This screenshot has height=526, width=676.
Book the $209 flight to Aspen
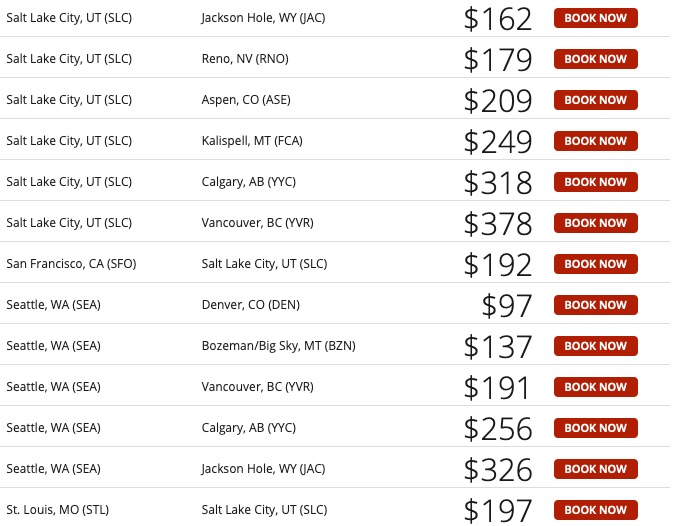(595, 100)
